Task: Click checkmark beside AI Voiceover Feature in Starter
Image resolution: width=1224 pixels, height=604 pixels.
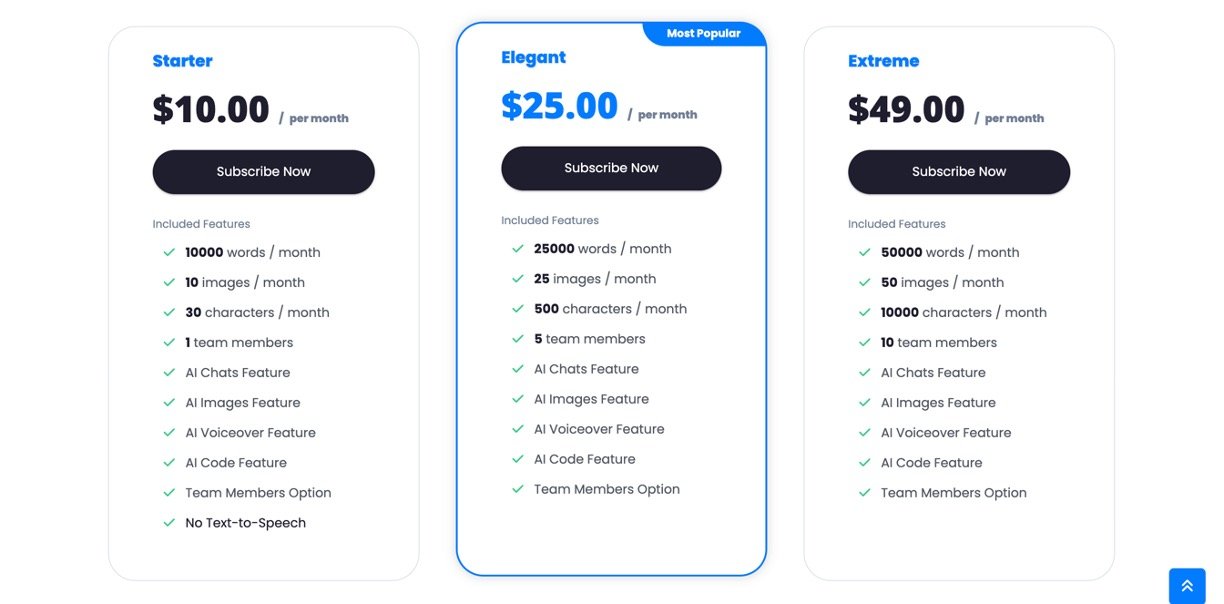Action: pos(169,433)
